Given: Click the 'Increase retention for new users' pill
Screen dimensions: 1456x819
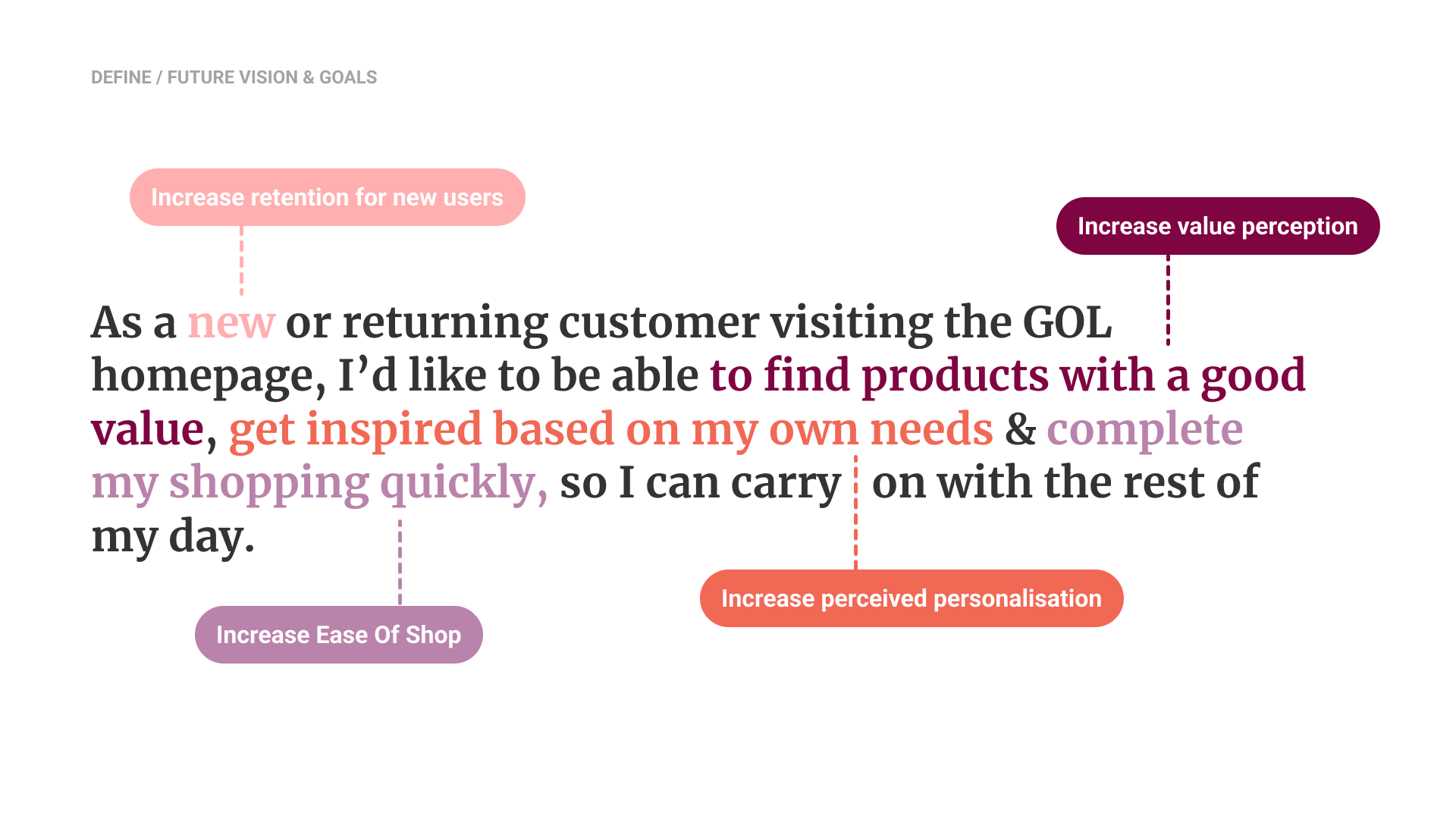Looking at the screenshot, I should coord(328,197).
